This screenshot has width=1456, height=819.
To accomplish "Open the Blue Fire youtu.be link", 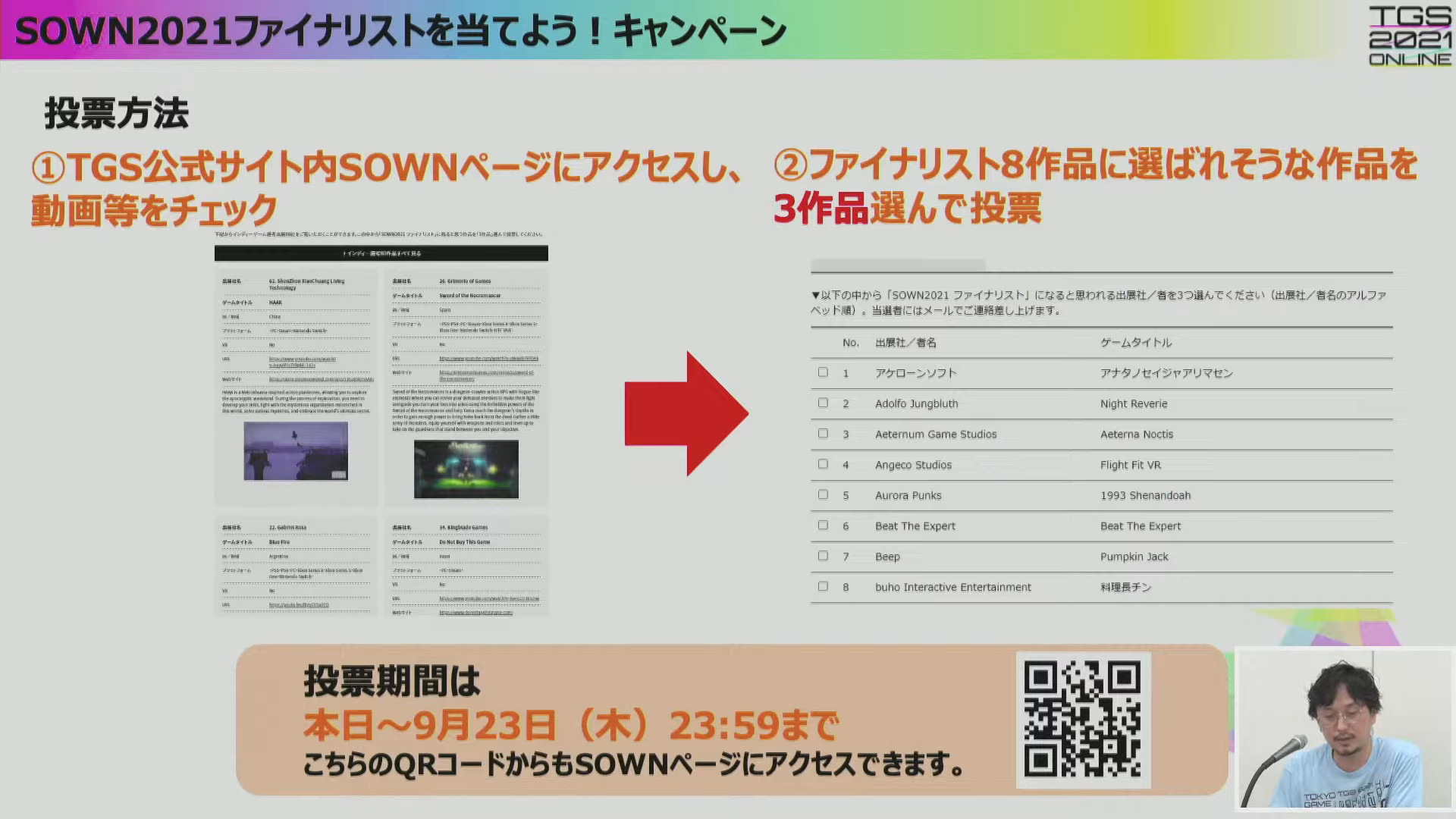I will coord(299,605).
